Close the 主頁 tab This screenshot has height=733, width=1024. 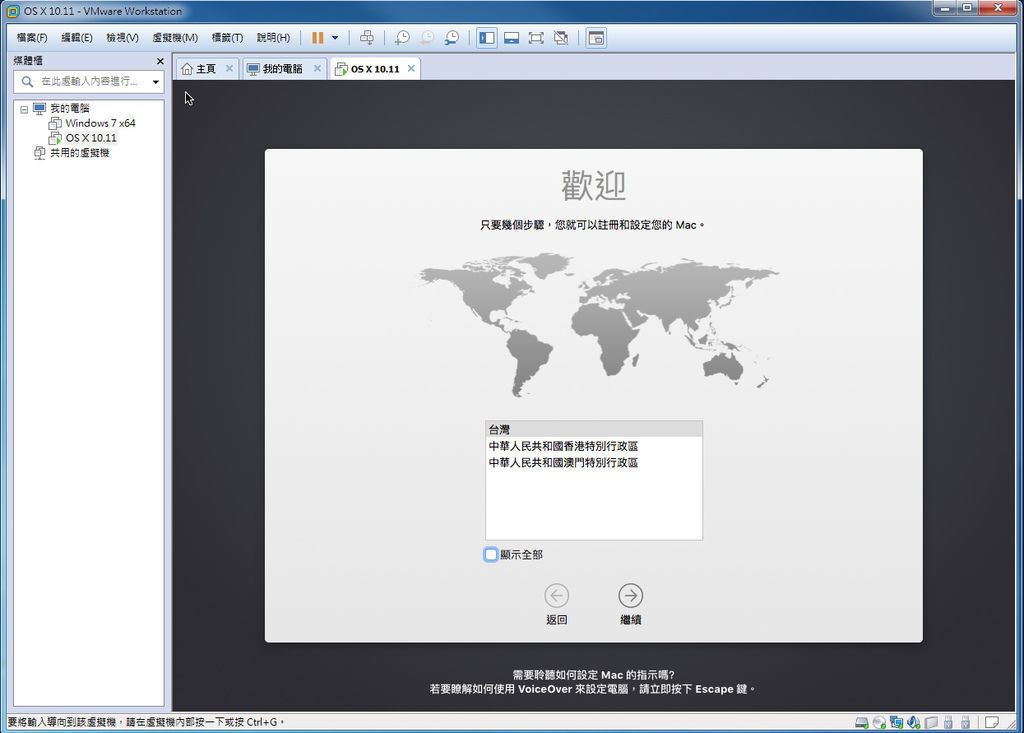229,68
